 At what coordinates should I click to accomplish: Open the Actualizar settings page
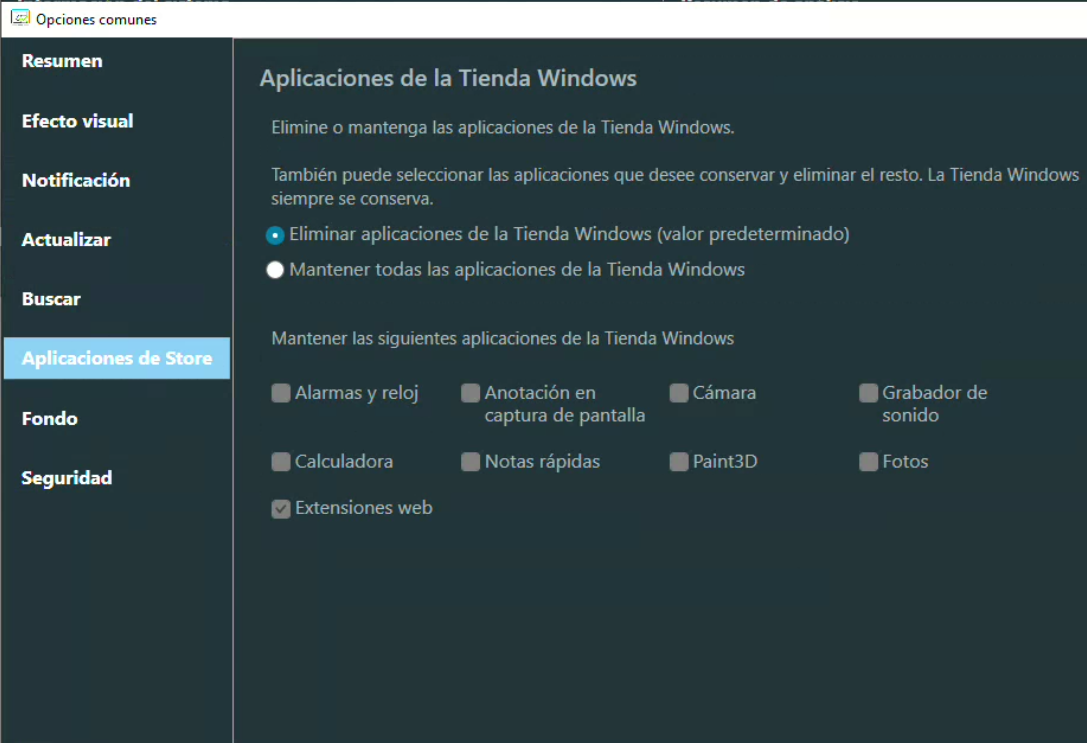click(66, 240)
